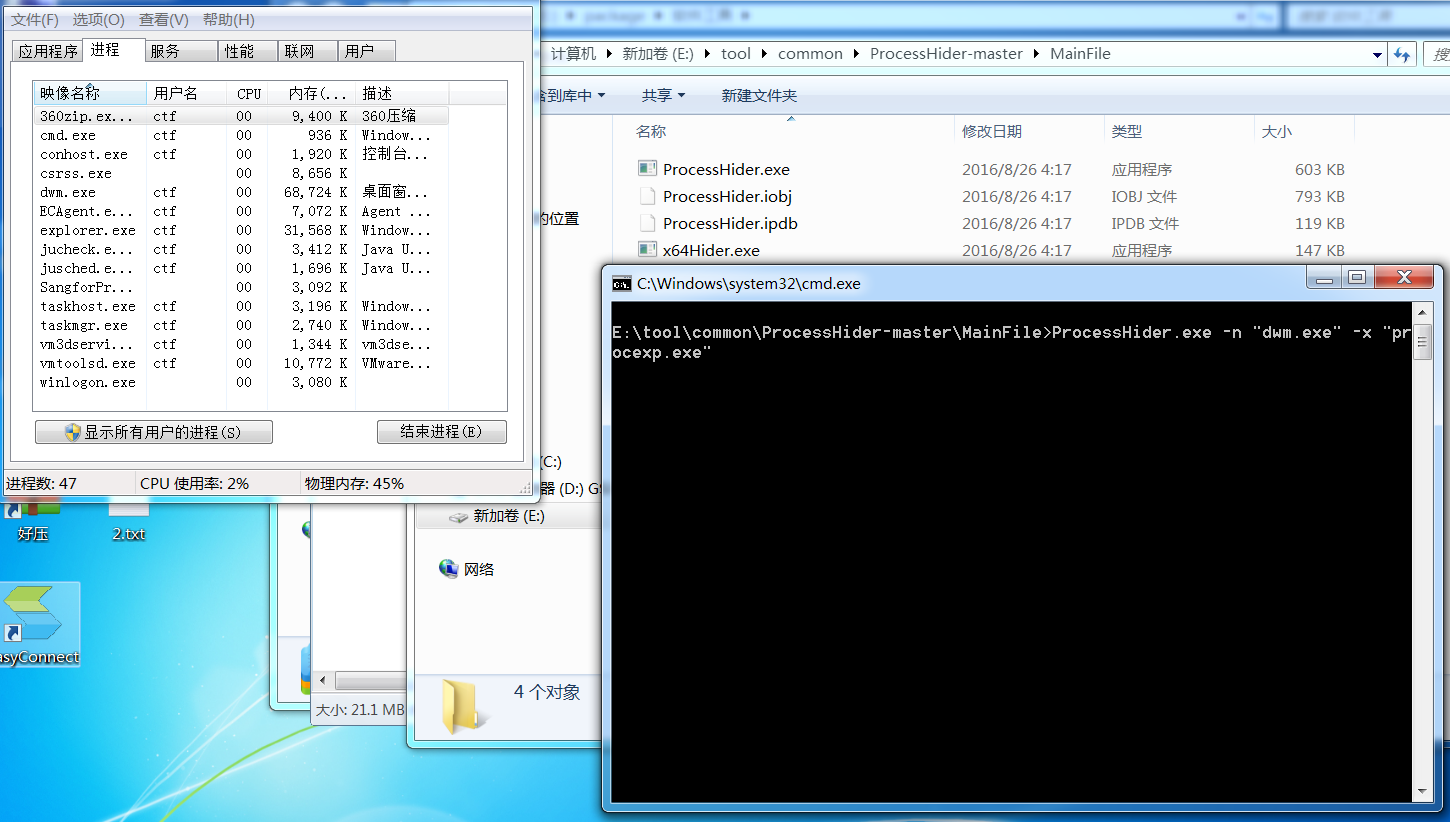Select the ProcessHider.iobj file
The height and width of the screenshot is (822, 1450).
point(727,196)
